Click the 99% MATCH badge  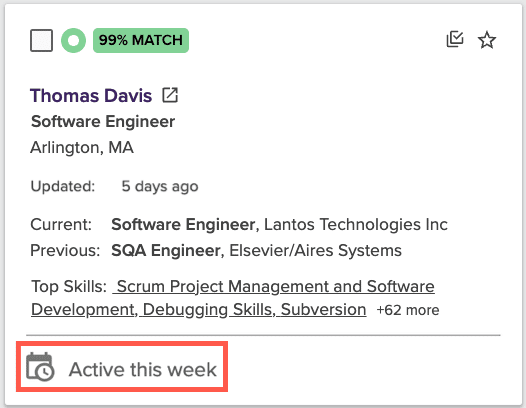(x=141, y=40)
